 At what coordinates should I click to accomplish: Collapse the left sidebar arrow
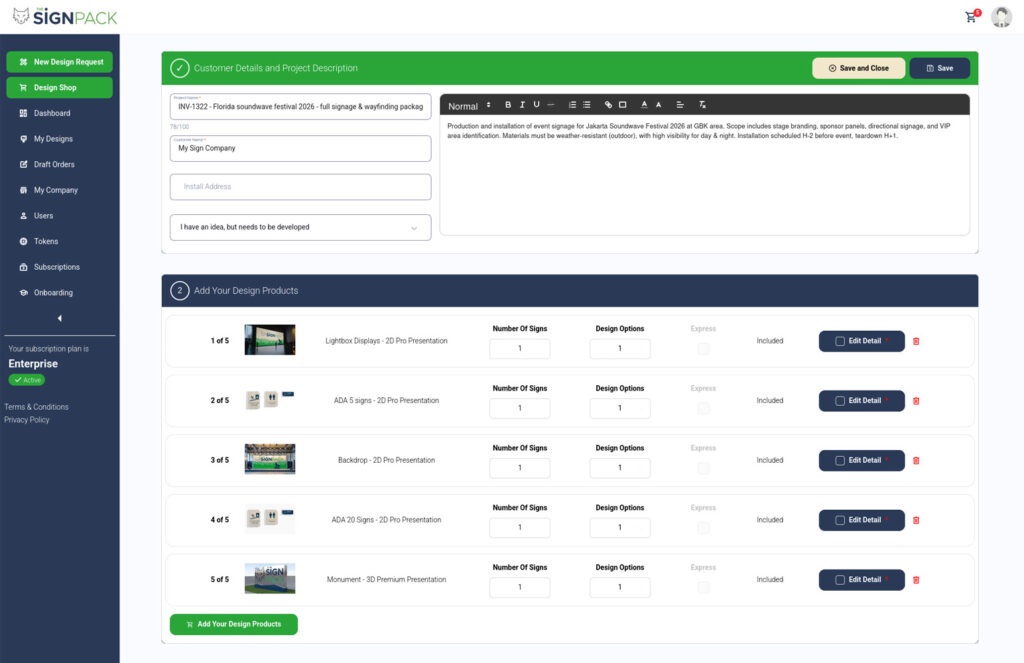[x=59, y=319]
